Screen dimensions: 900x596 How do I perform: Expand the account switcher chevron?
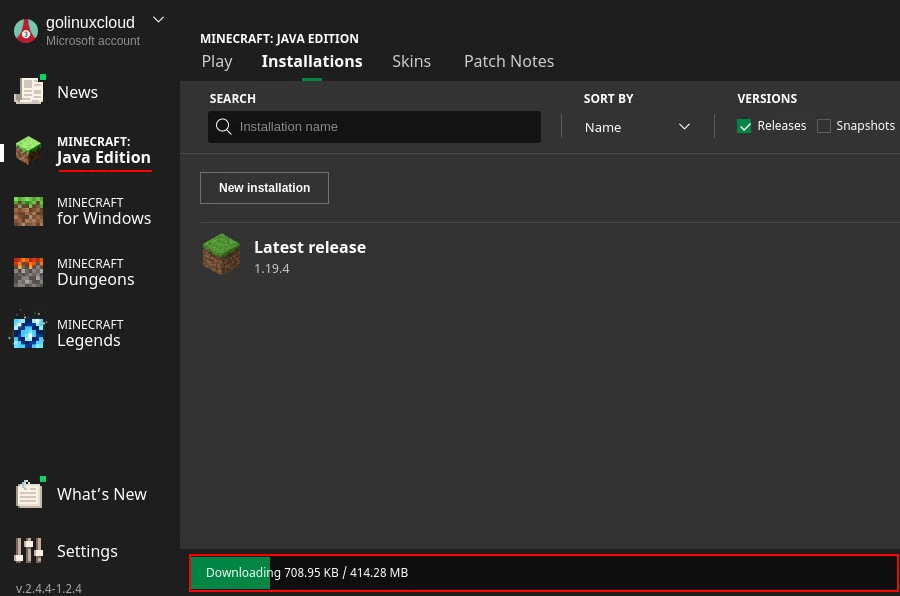coord(158,20)
